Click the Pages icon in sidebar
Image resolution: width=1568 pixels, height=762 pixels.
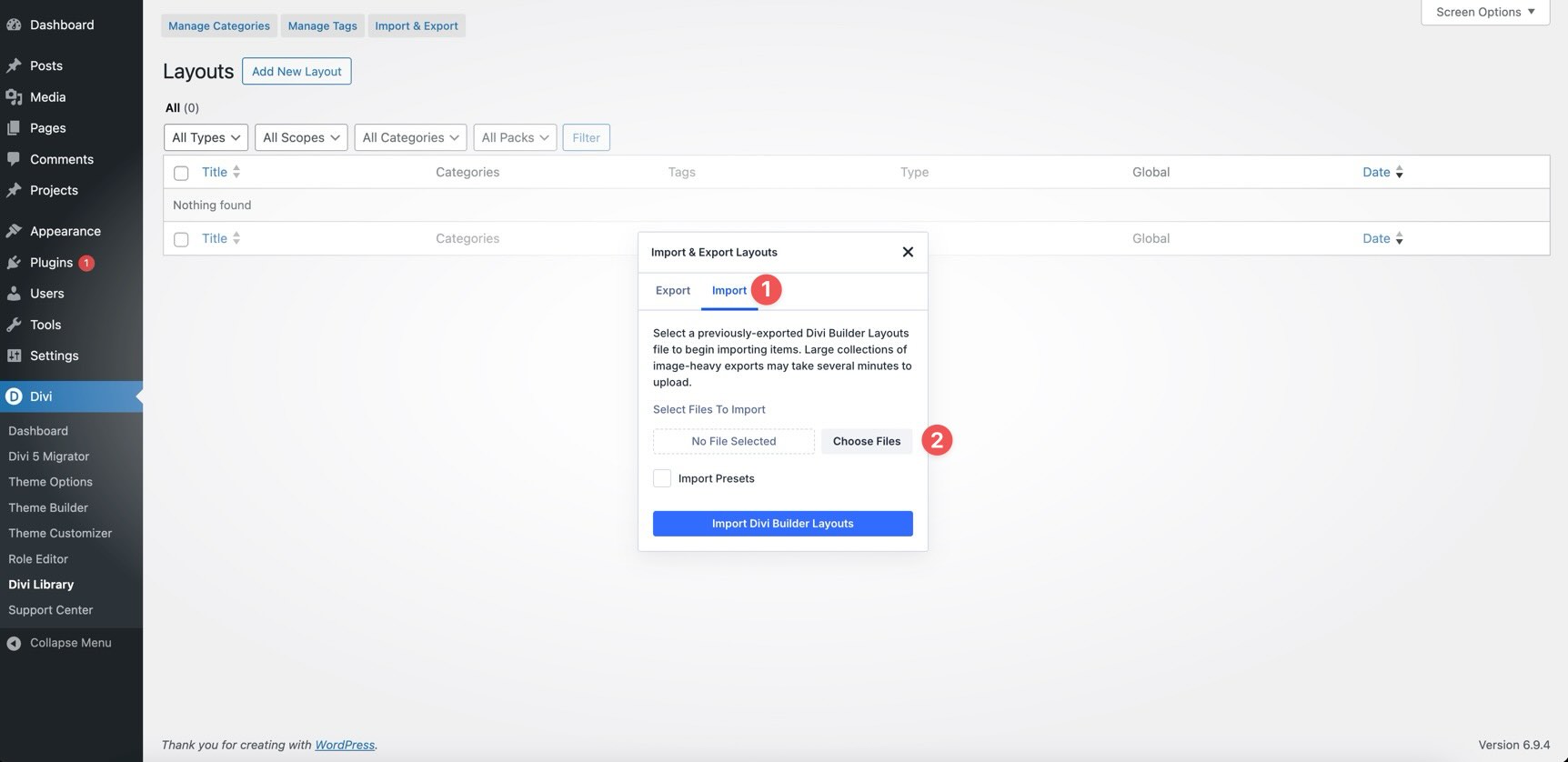(x=14, y=128)
